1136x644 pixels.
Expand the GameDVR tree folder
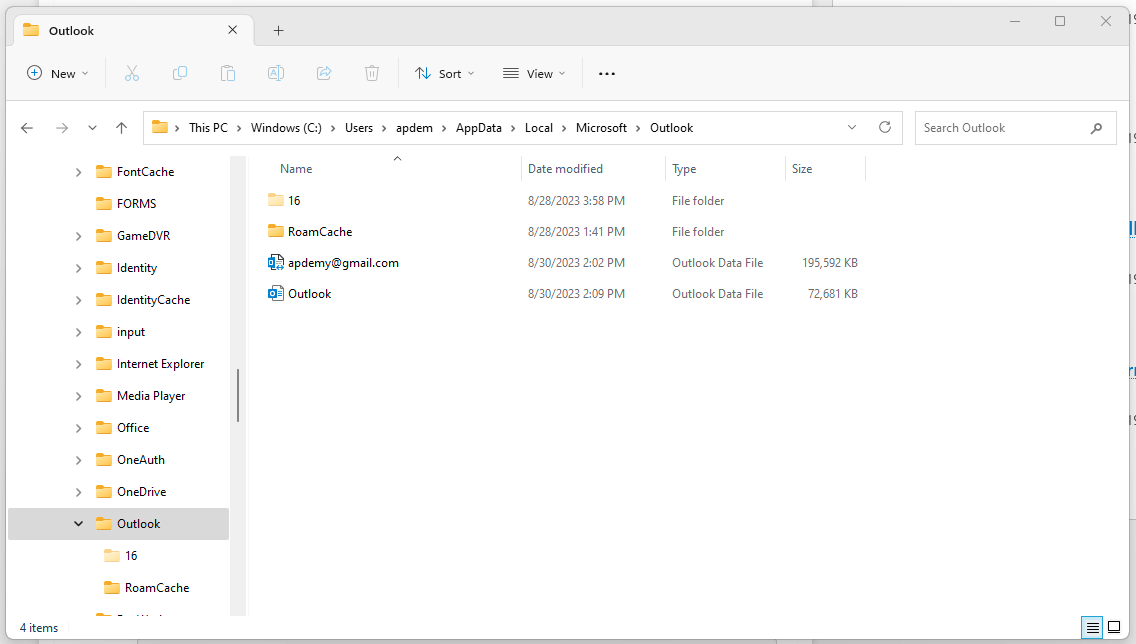78,235
